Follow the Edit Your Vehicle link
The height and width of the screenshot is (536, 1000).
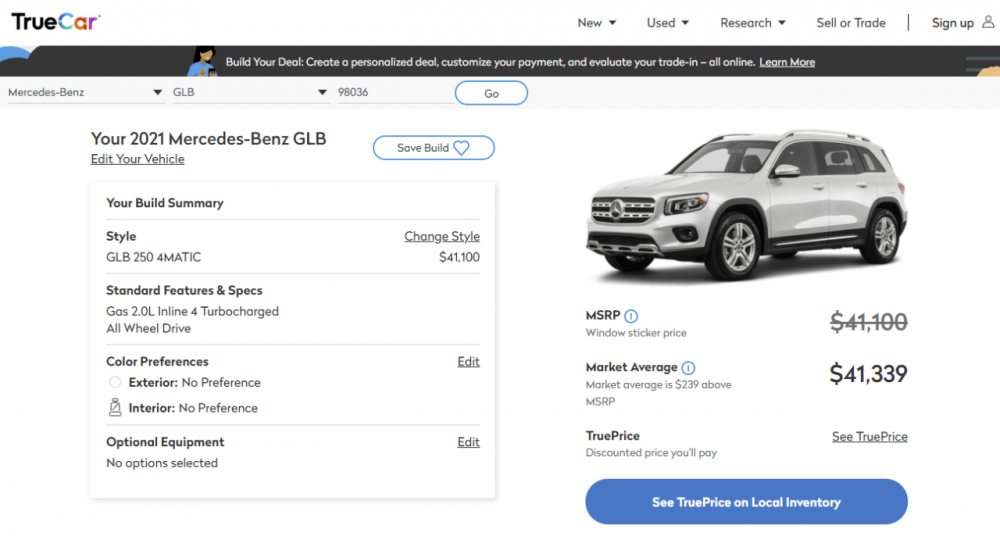pos(137,159)
